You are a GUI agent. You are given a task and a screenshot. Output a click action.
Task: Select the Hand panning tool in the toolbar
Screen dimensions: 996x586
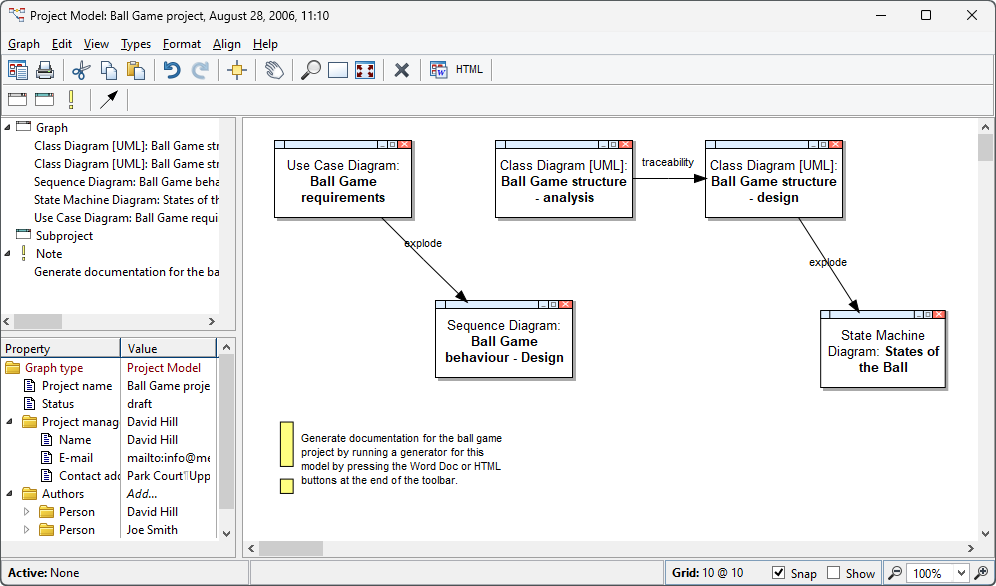click(273, 70)
